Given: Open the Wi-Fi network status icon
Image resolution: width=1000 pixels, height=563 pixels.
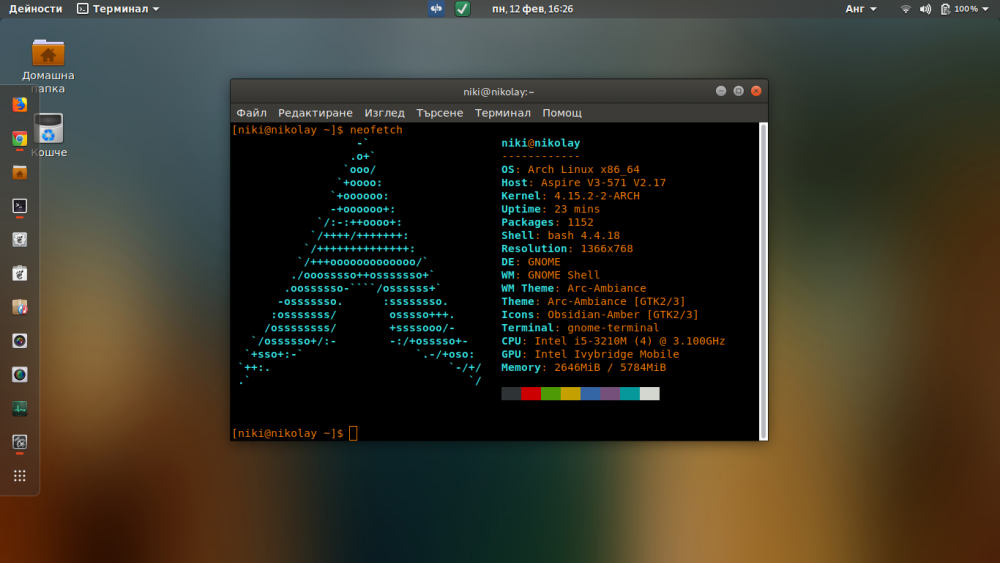Looking at the screenshot, I should [x=906, y=9].
